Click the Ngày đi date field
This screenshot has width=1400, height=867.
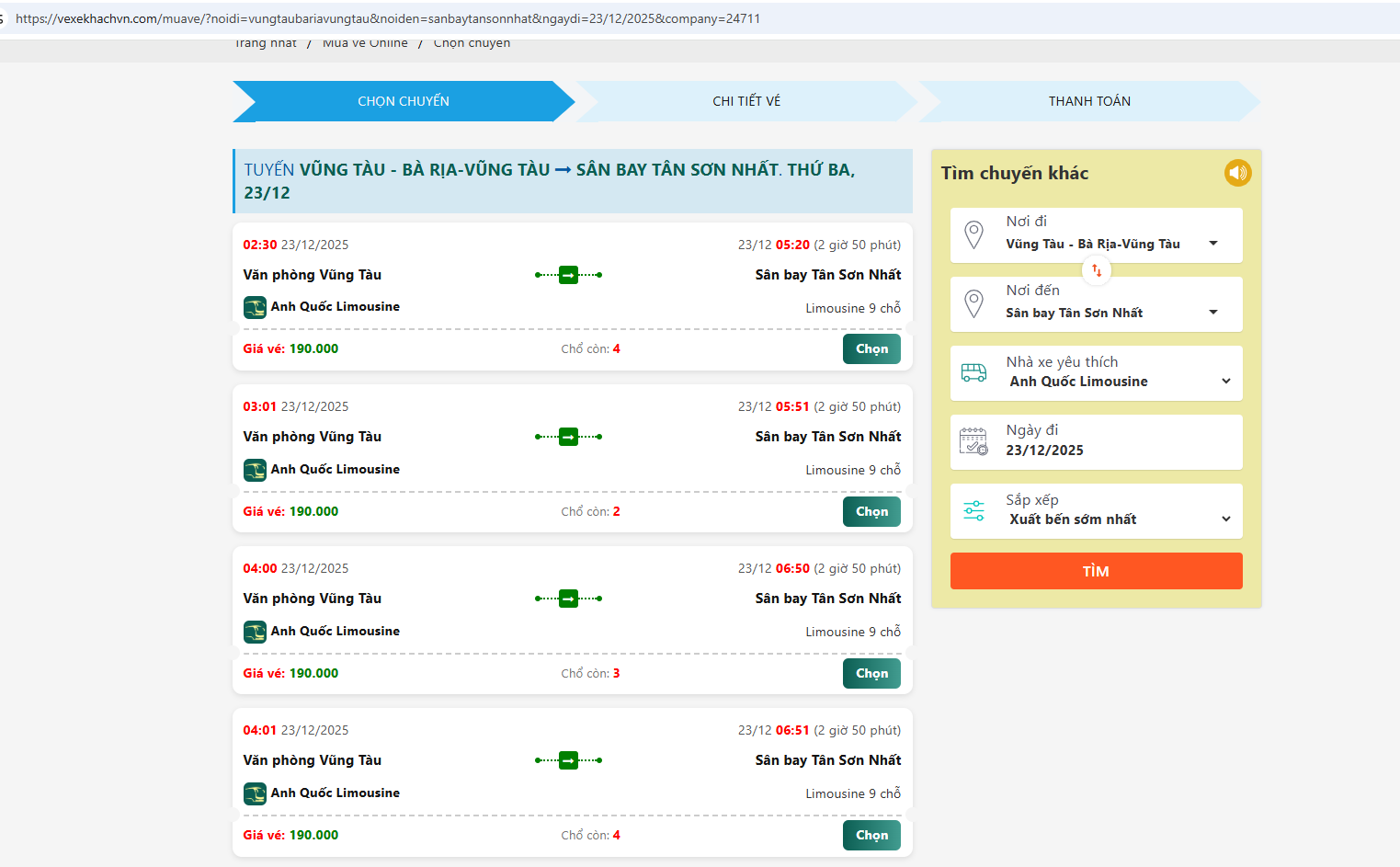tap(1096, 442)
